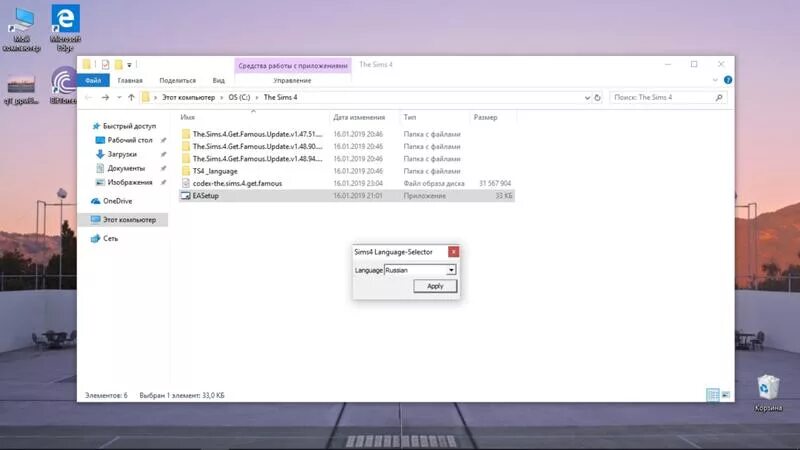Click the OneDrive cloud icon
The image size is (800, 450).
(95, 201)
